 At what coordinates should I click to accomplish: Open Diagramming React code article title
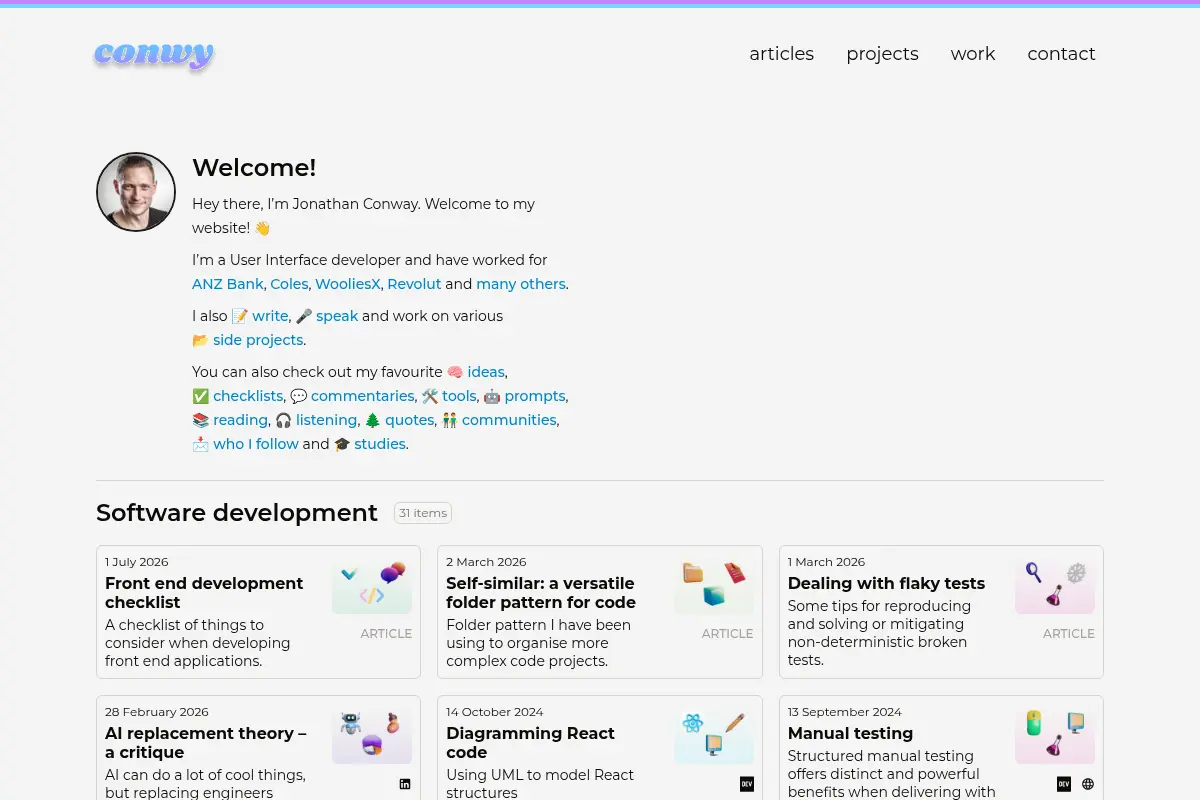(530, 743)
